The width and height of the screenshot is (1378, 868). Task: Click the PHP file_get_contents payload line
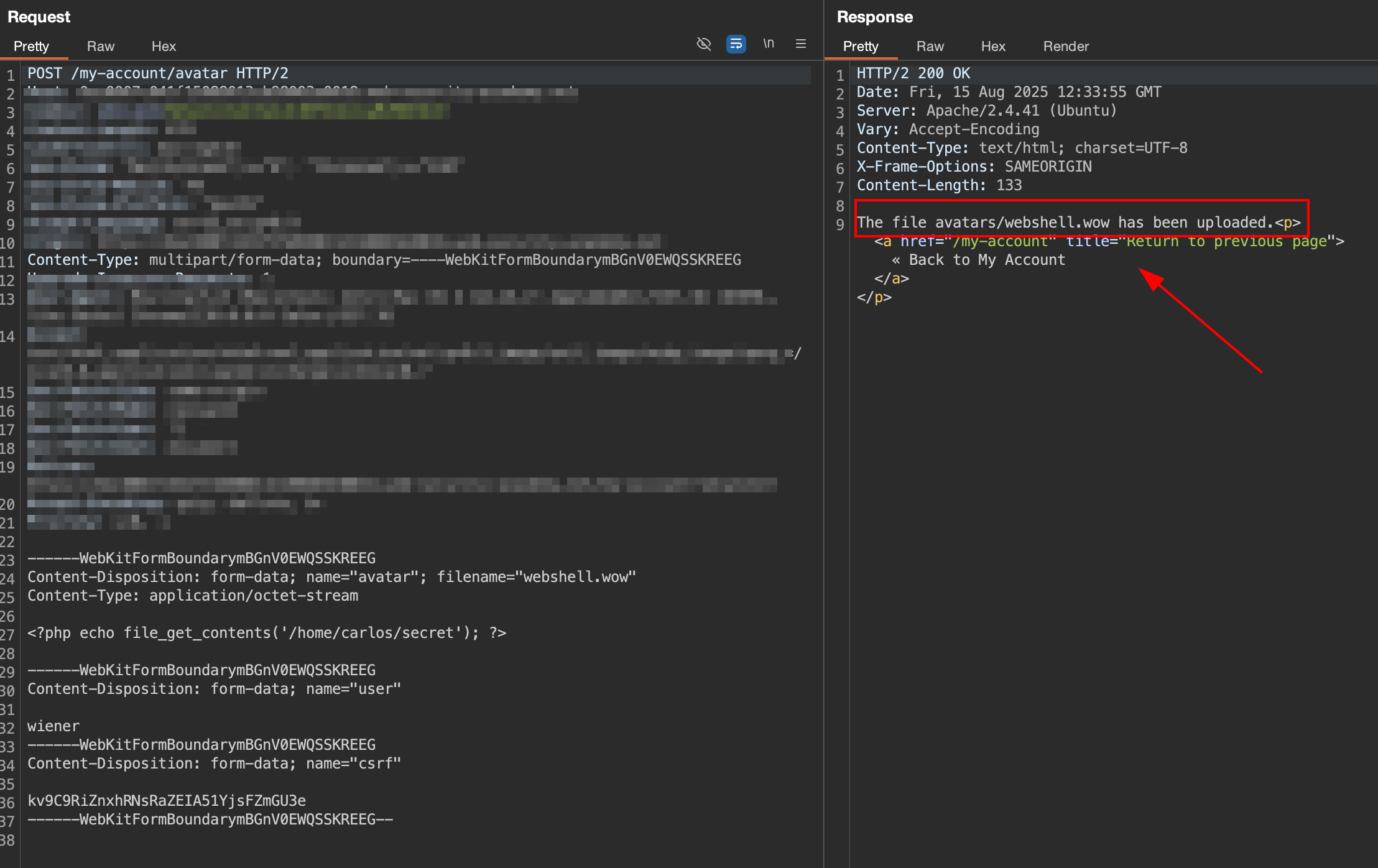pyautogui.click(x=267, y=633)
